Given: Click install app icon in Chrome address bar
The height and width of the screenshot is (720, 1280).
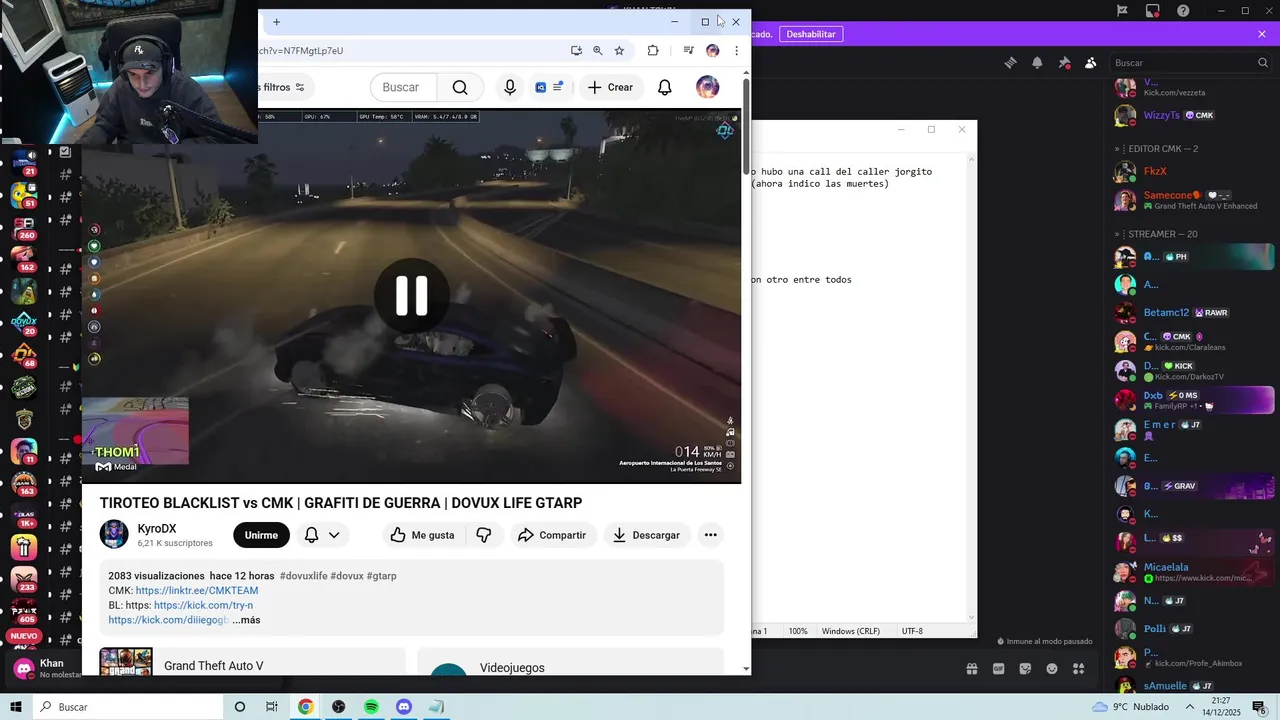Looking at the screenshot, I should [576, 50].
